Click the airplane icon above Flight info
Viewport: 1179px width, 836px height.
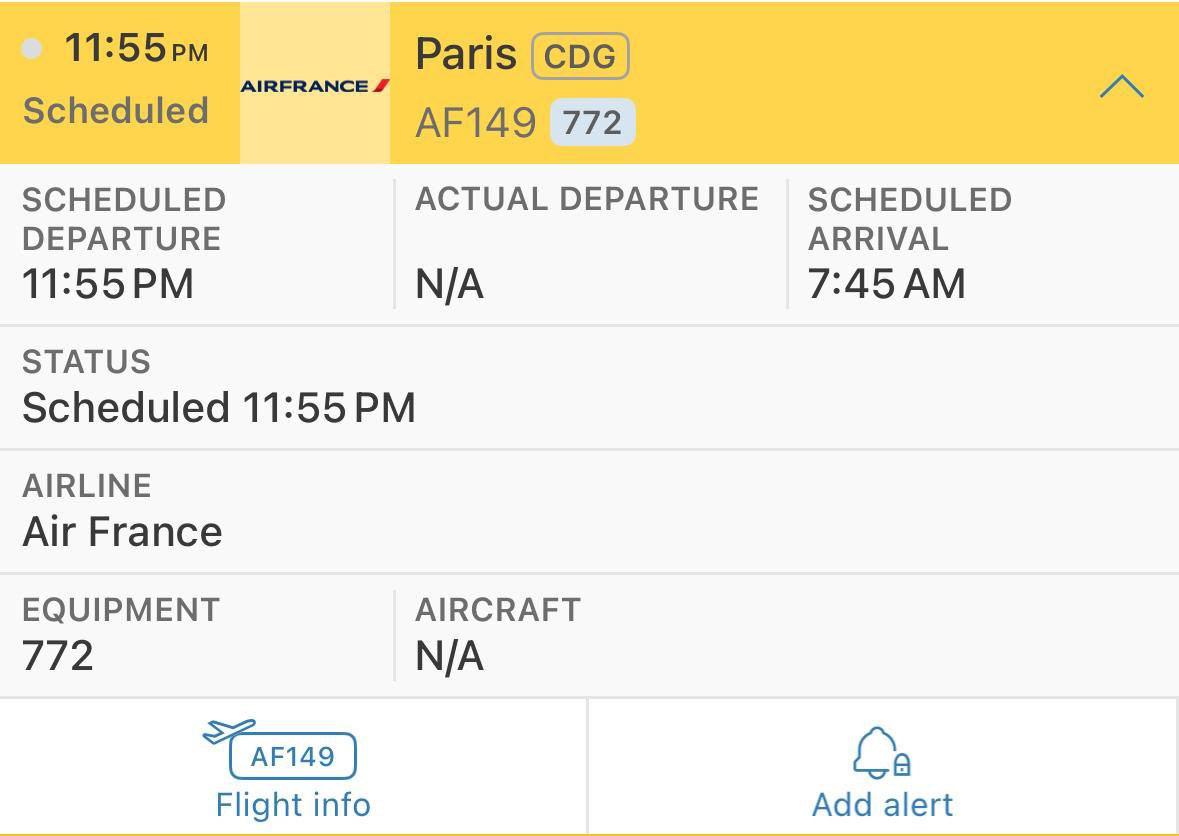click(x=229, y=732)
